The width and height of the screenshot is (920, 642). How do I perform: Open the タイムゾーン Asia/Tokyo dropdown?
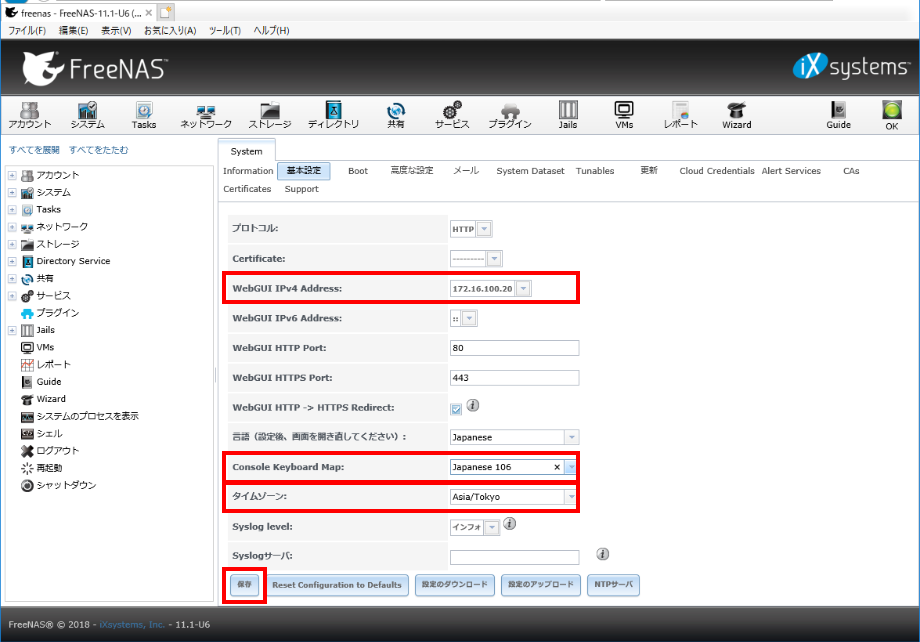tap(571, 497)
